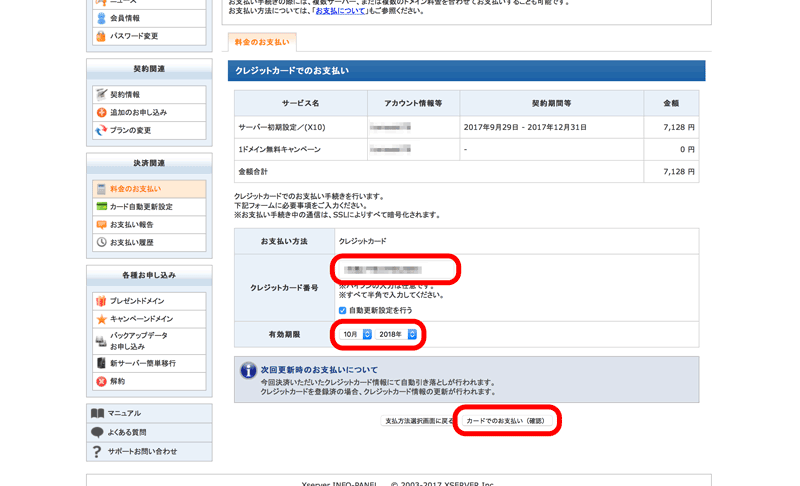Open プランの変更 in the sidebar
The width and height of the screenshot is (800, 486).
149,130
